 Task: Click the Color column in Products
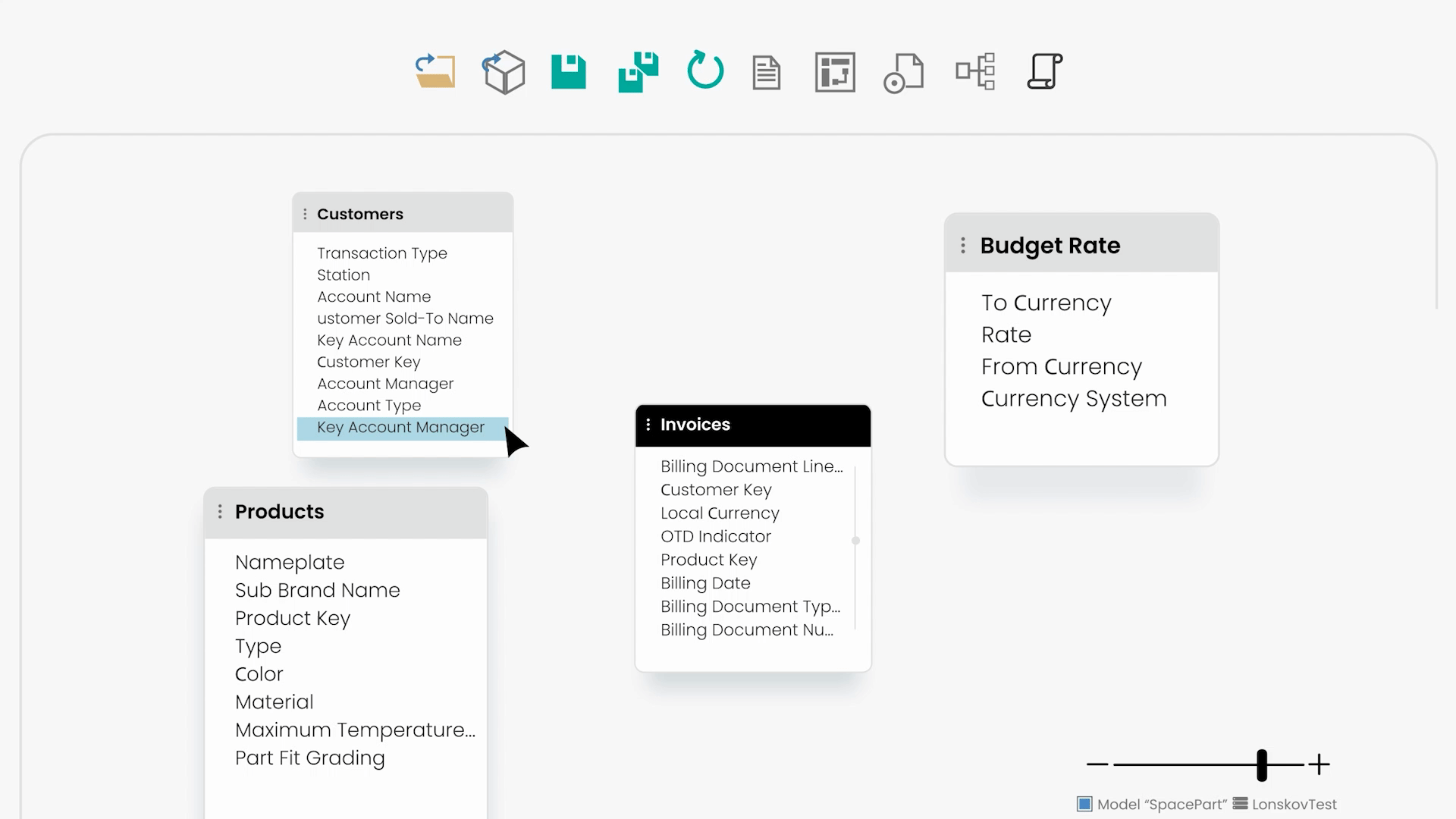click(x=259, y=675)
